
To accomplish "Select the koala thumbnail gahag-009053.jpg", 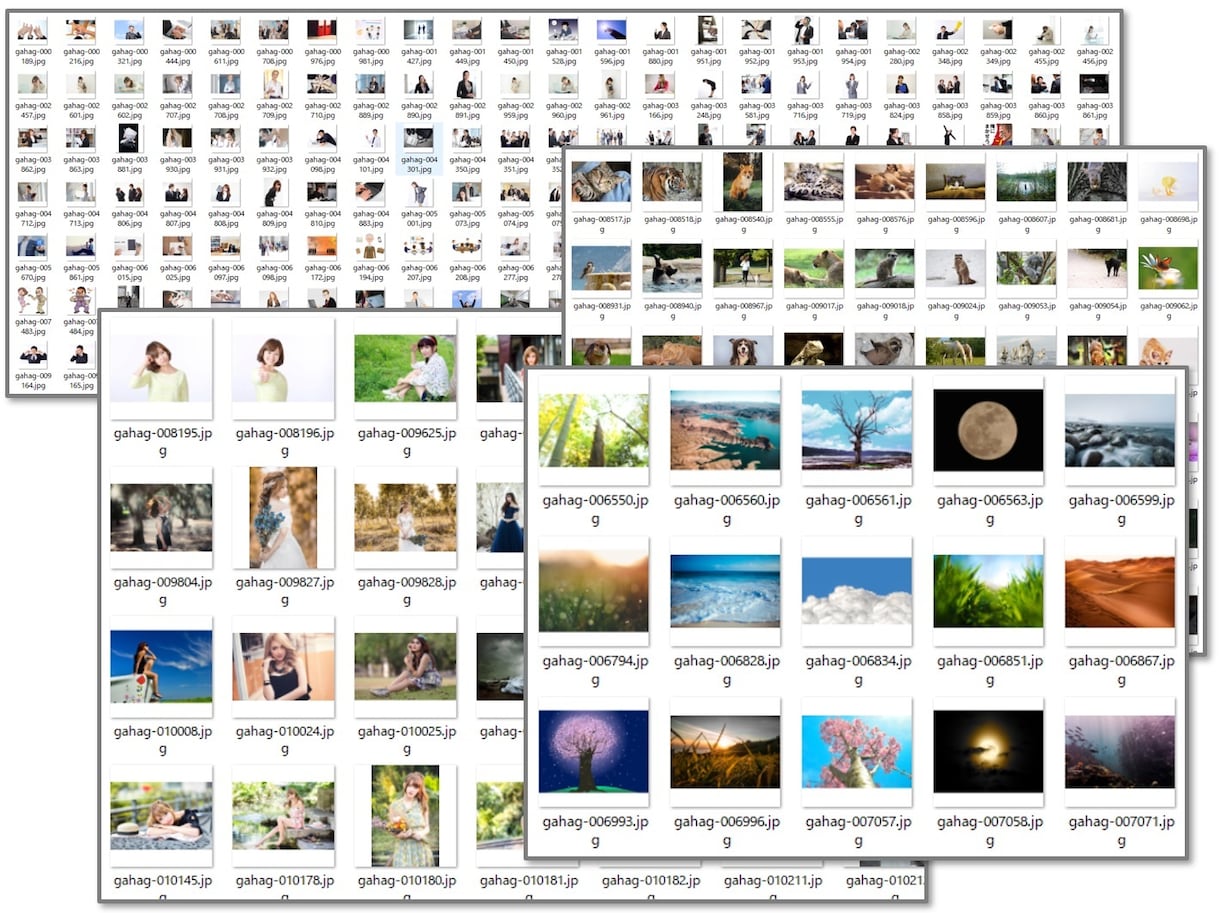I will 1026,268.
